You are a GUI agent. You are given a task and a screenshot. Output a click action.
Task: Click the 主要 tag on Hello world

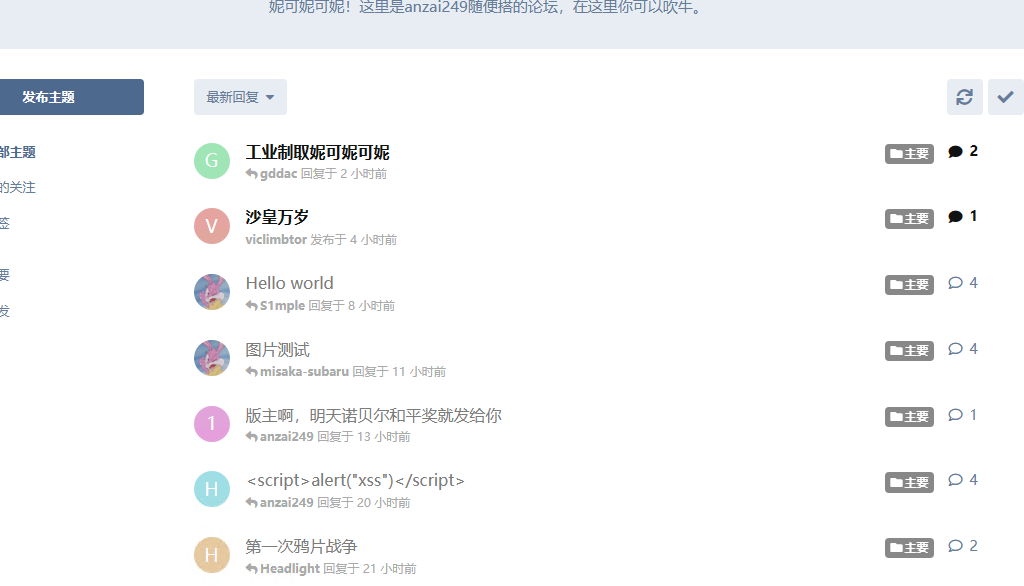pos(909,285)
